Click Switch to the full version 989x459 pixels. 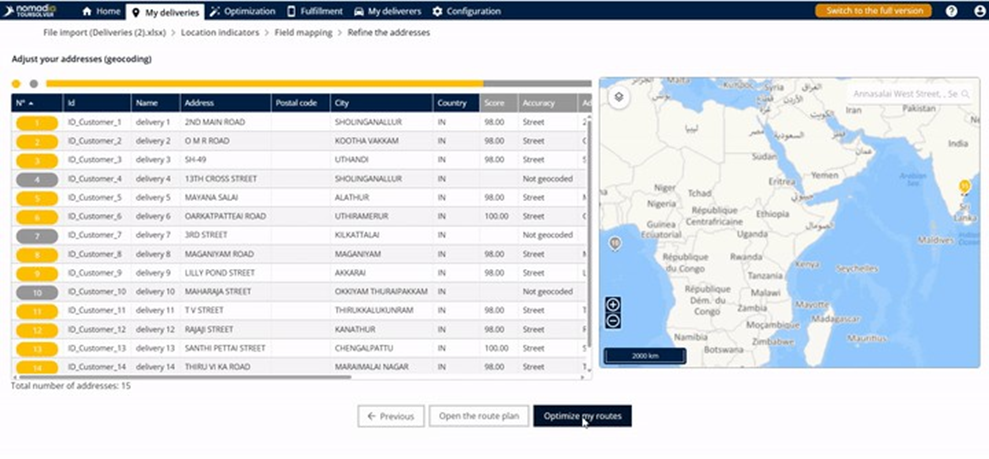tap(873, 11)
